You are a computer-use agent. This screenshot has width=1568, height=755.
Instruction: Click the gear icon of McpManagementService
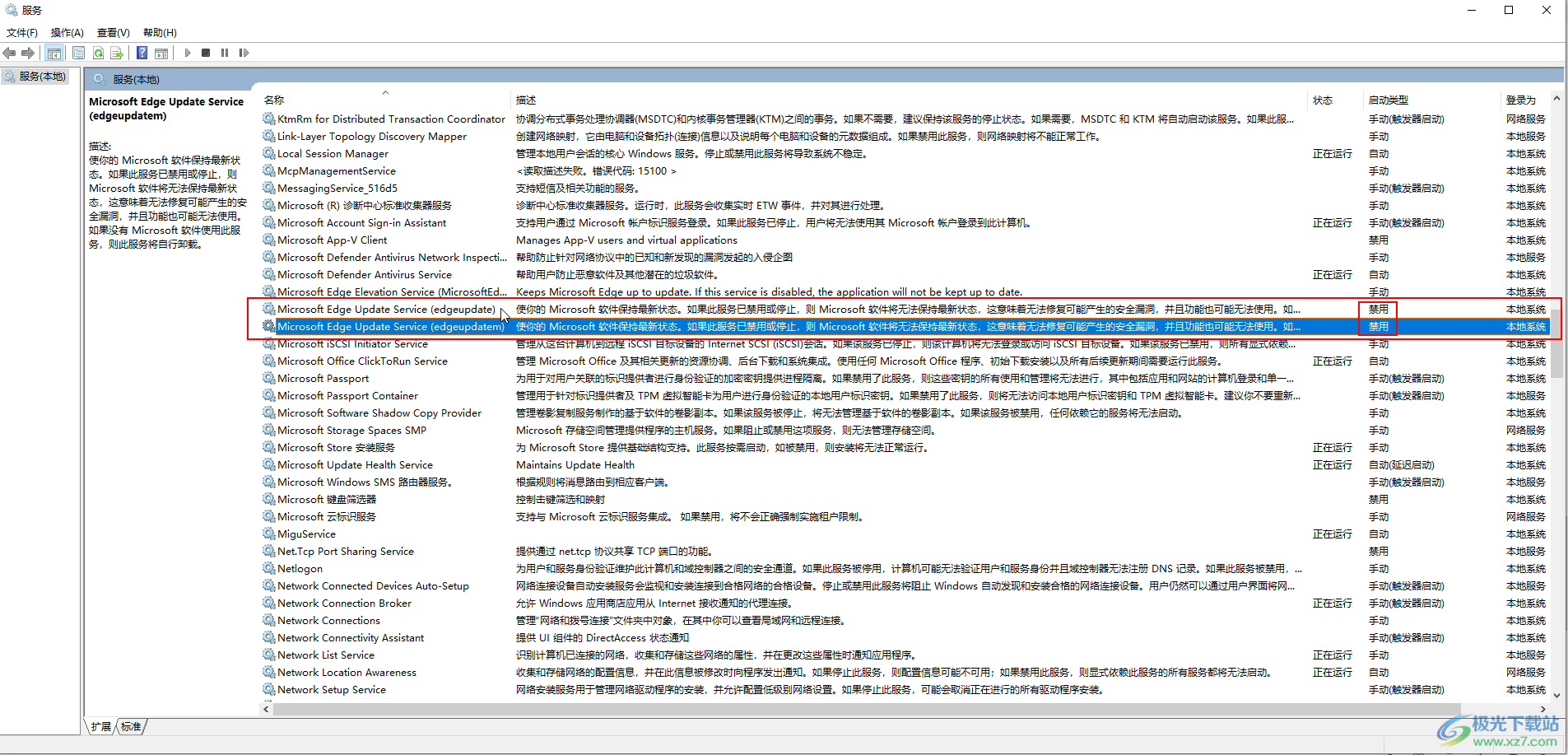269,170
